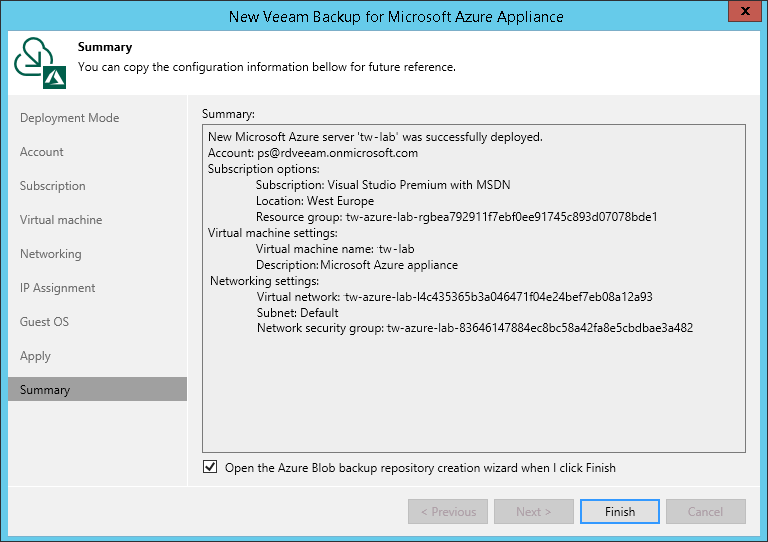The image size is (768, 542).
Task: Click the Virtual network tw-azure-lab-l4c line
Action: [455, 297]
